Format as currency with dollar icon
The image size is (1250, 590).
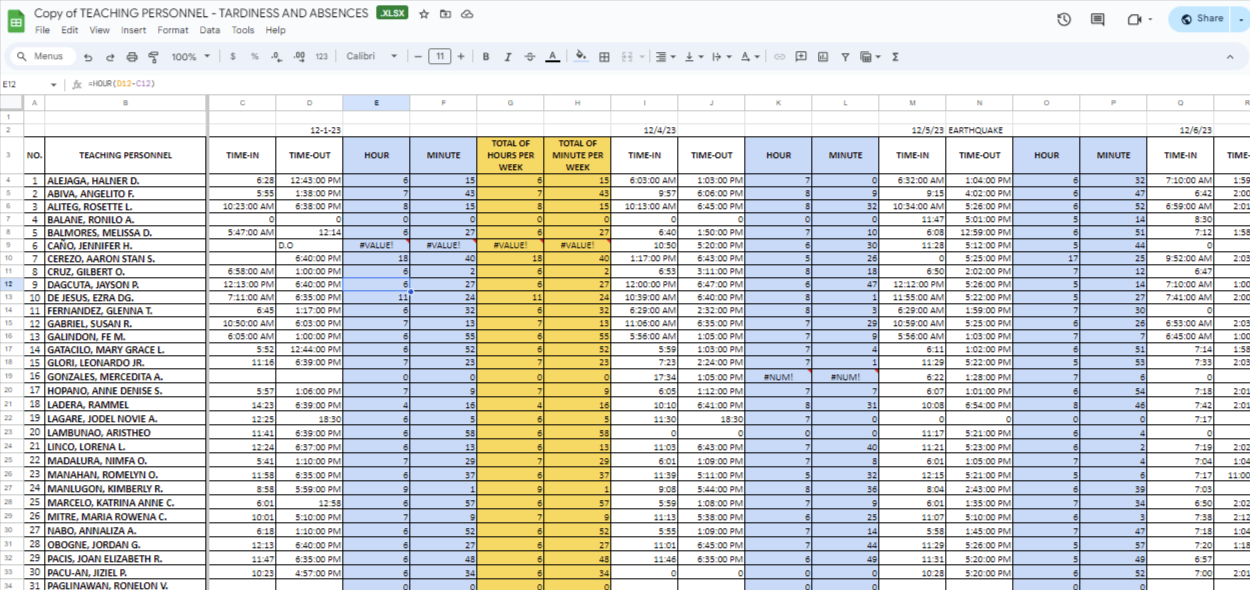click(x=233, y=57)
